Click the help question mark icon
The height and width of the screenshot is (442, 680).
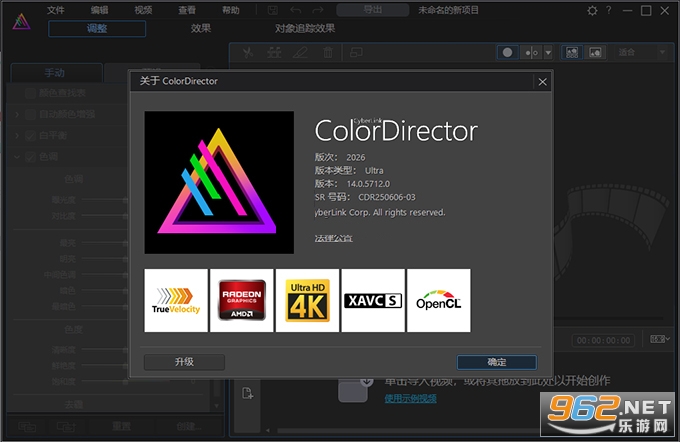click(609, 10)
